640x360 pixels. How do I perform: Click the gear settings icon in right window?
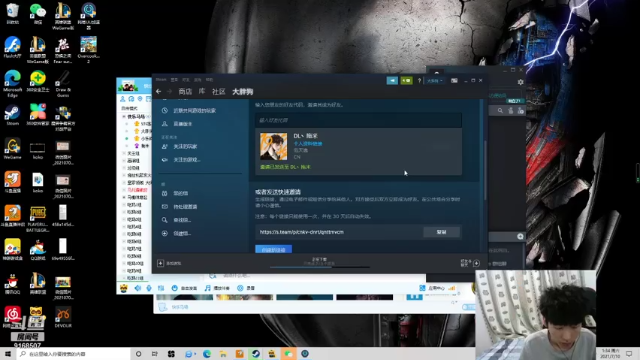(520, 82)
